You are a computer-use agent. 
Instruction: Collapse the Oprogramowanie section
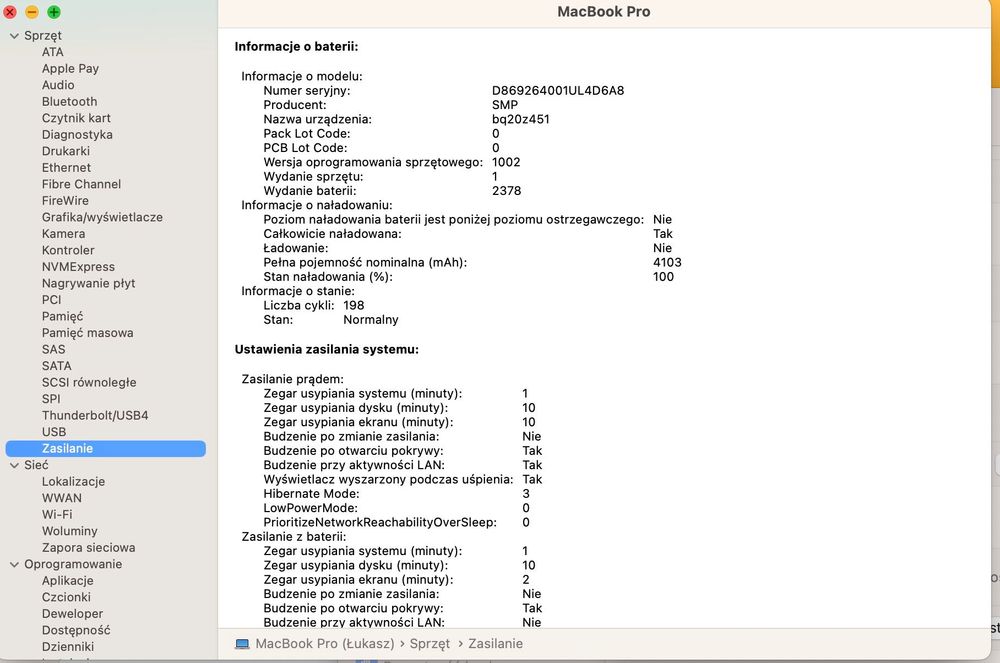tap(14, 565)
